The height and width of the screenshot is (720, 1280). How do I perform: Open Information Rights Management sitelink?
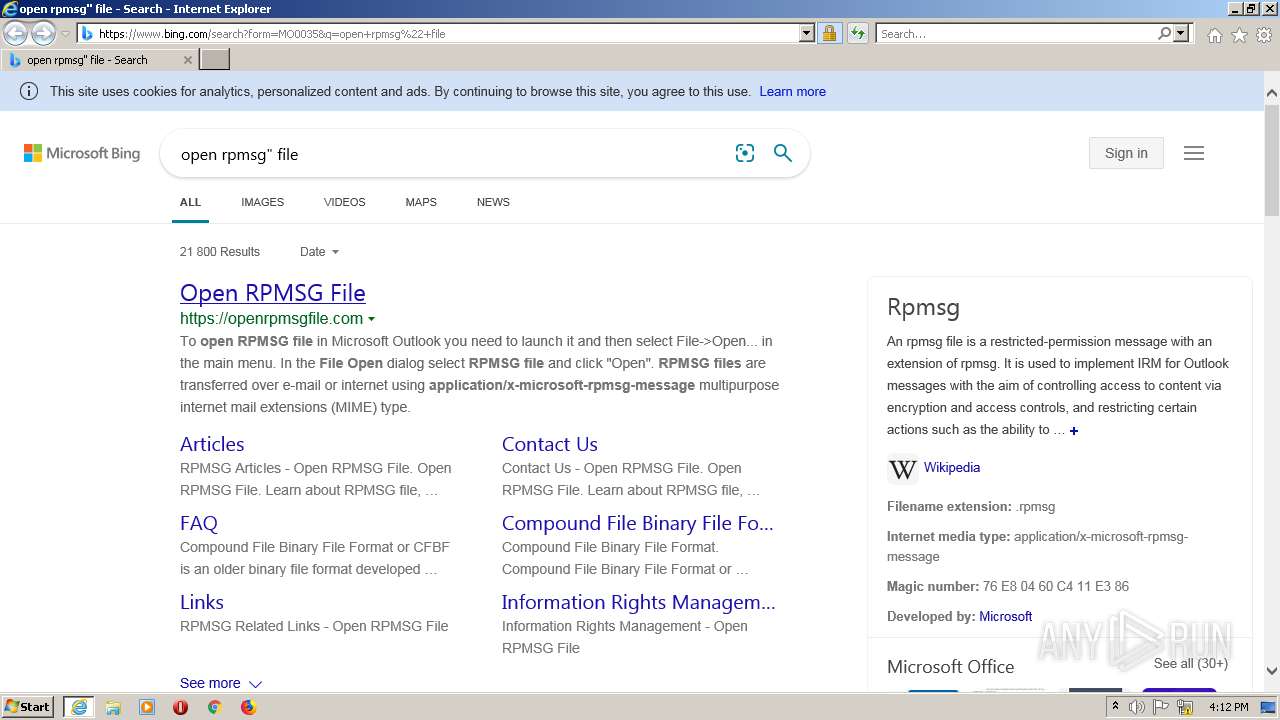pos(639,602)
